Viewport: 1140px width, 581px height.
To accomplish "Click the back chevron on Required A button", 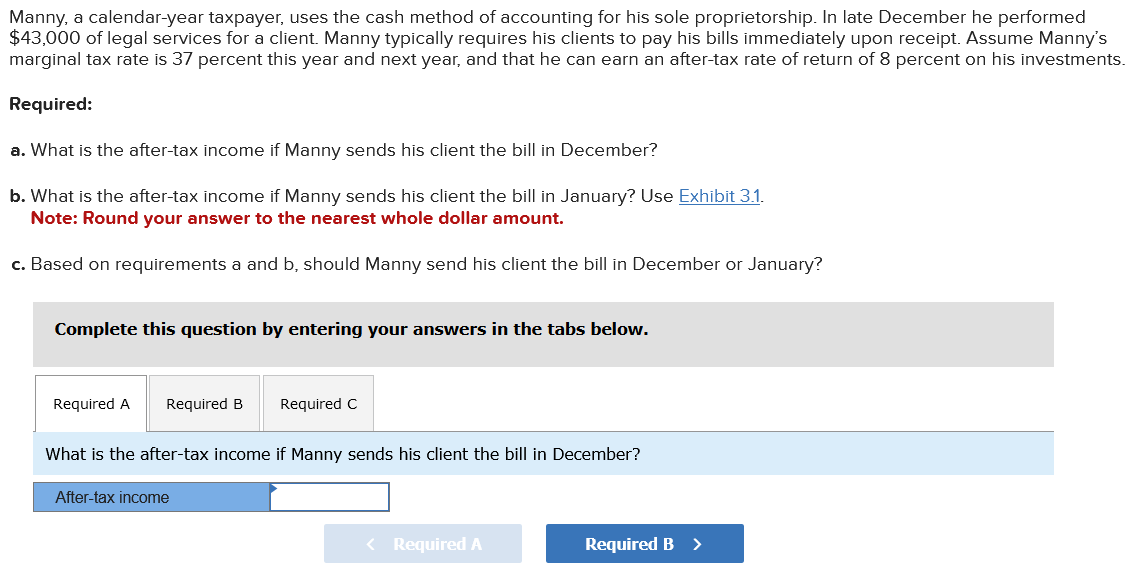I will [369, 543].
